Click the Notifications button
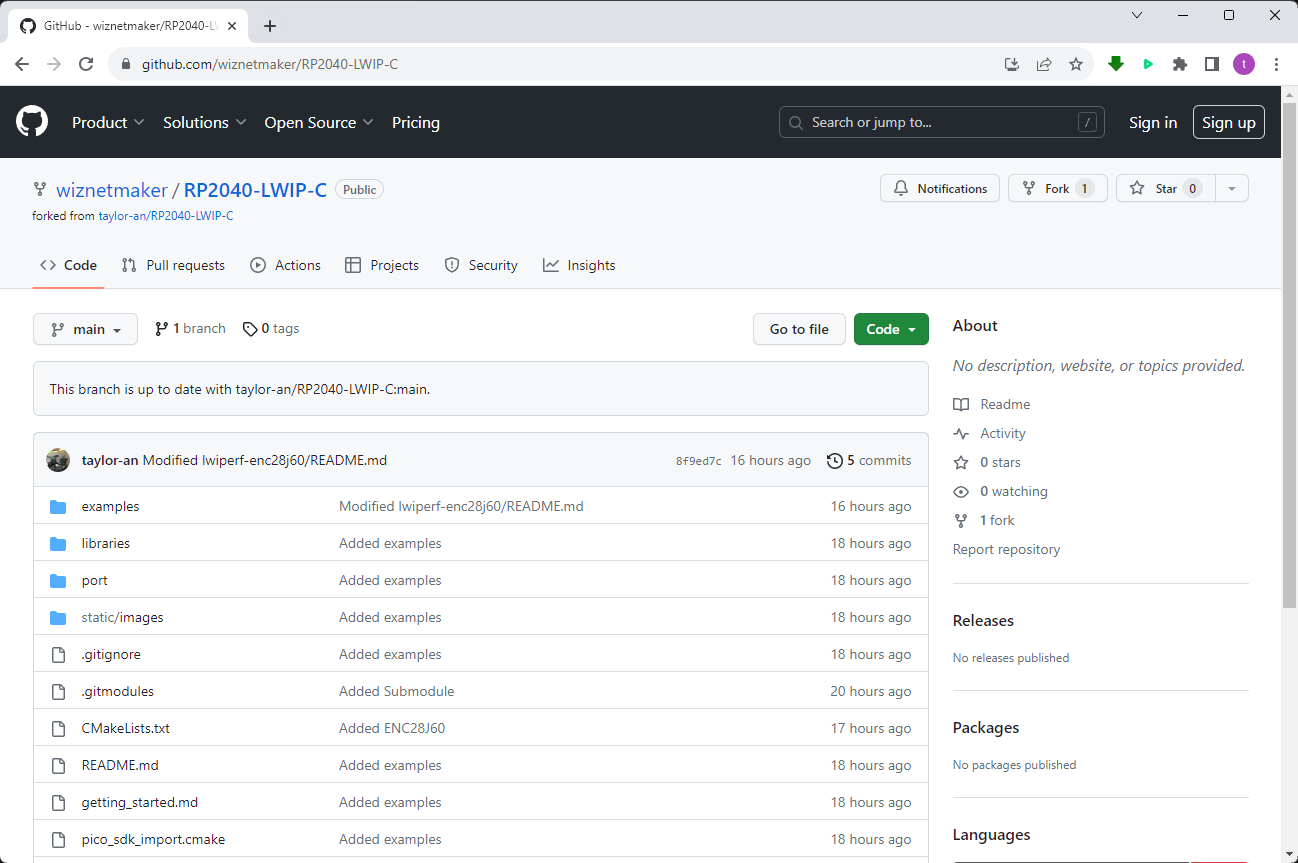Image resolution: width=1298 pixels, height=863 pixels. [940, 188]
